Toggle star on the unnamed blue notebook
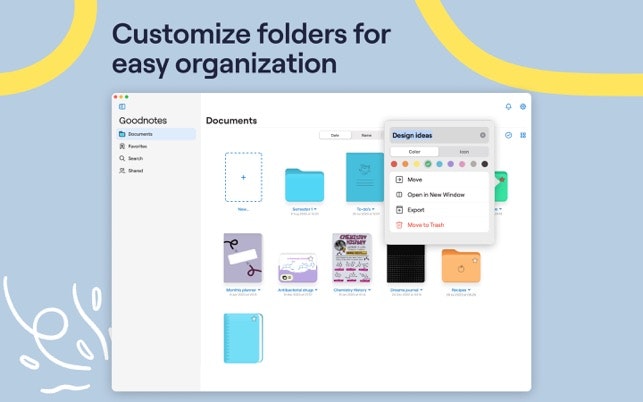Viewport: 643px width, 402px height. (x=254, y=319)
